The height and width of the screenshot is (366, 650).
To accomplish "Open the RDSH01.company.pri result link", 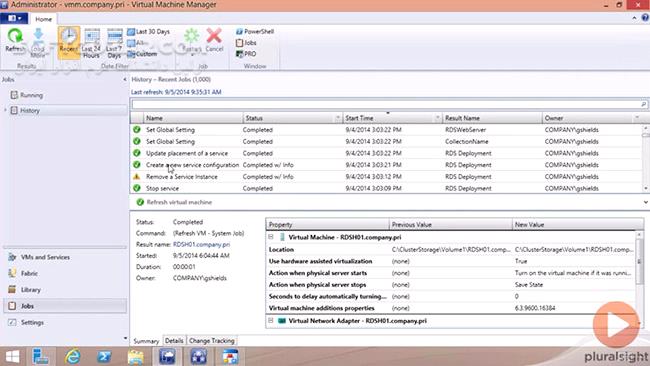I will point(201,245).
